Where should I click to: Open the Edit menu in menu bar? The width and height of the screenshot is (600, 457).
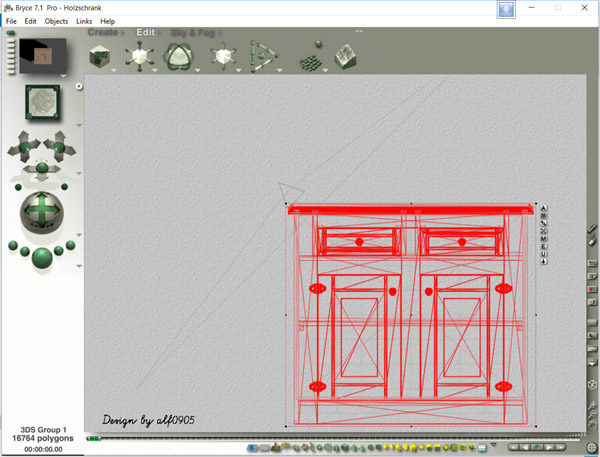[x=31, y=21]
